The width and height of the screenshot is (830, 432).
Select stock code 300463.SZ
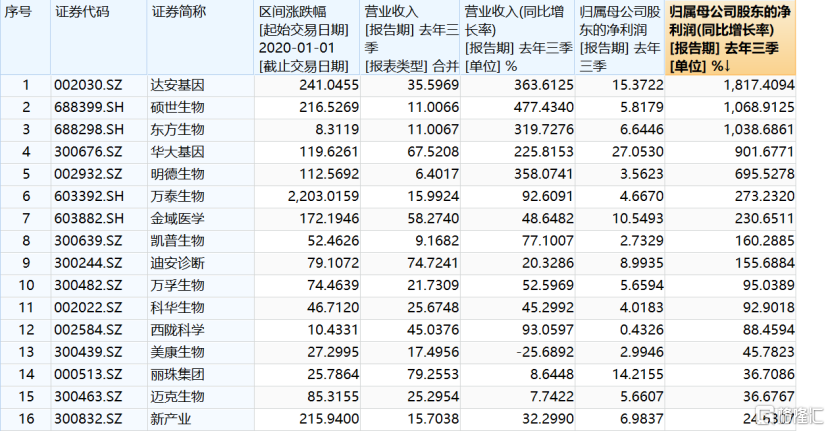coord(88,397)
